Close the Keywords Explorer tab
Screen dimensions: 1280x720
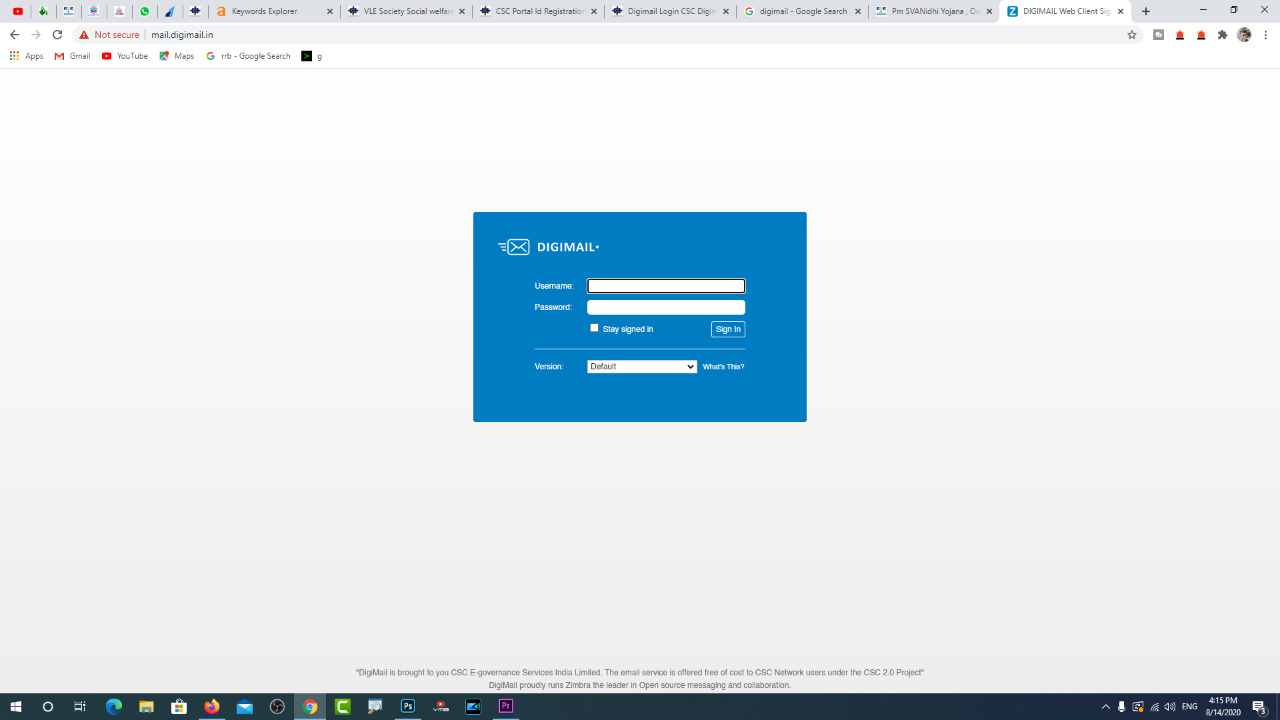330,11
